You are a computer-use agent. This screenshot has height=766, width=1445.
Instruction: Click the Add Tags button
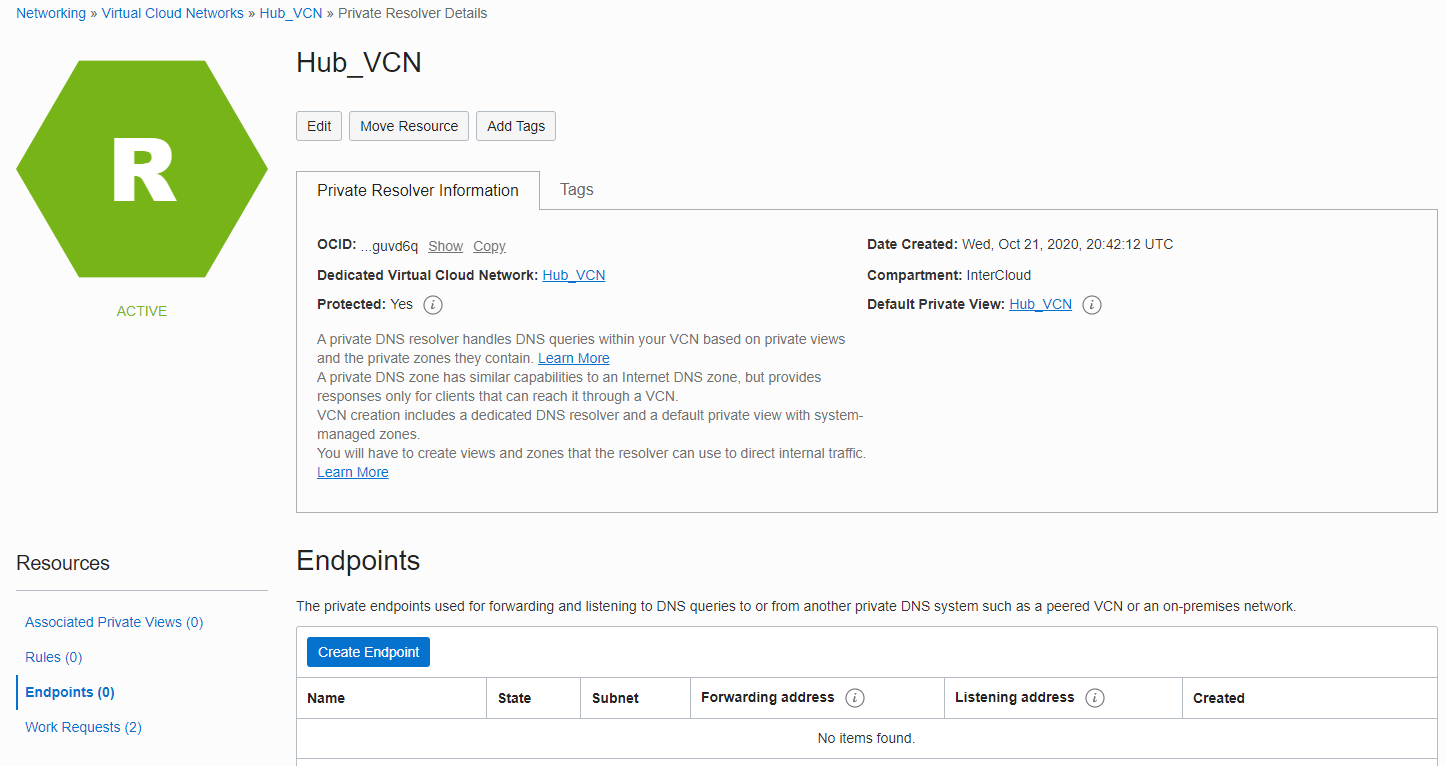[516, 126]
